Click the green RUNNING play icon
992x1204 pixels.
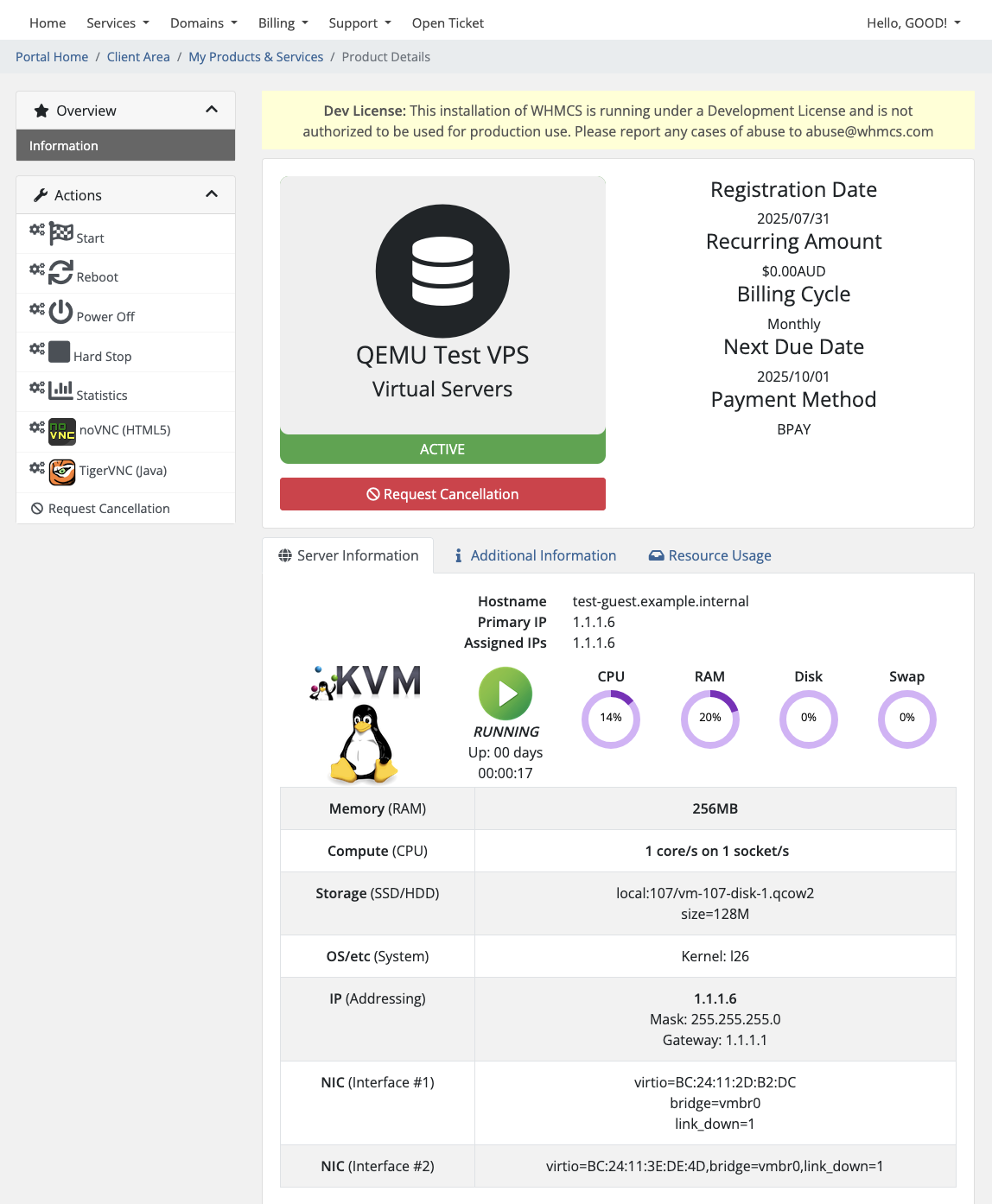click(x=505, y=694)
